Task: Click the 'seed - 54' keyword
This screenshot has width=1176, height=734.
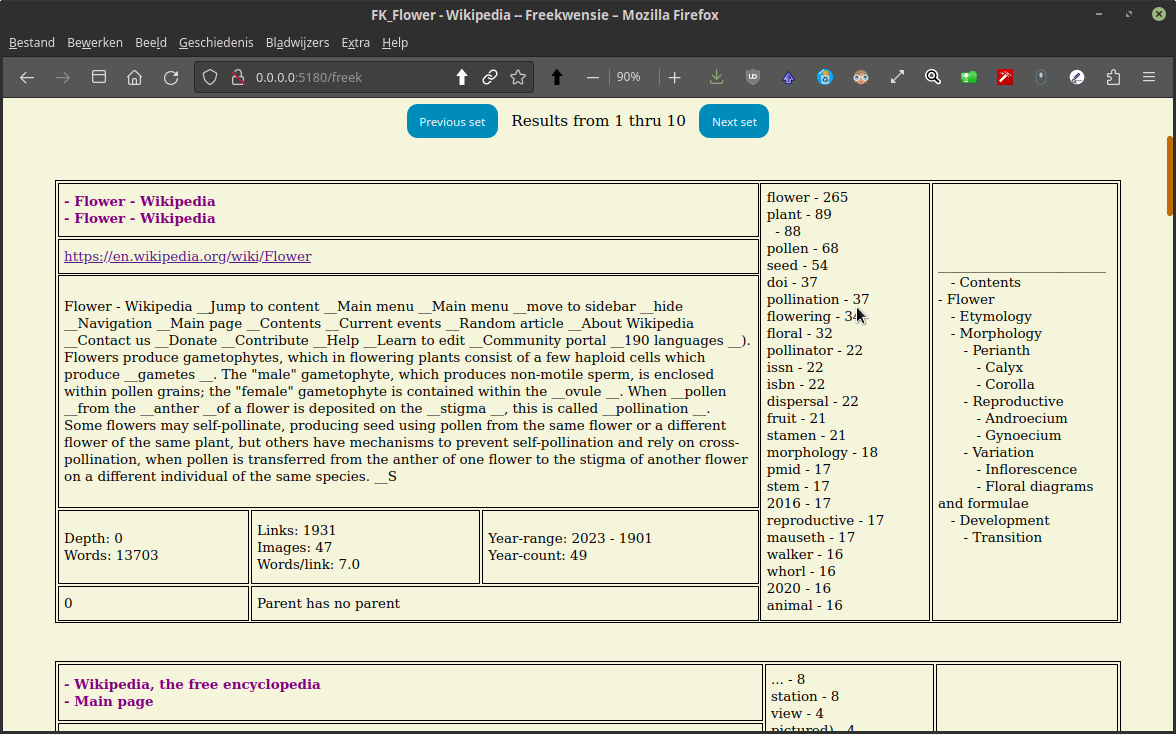Action: pyautogui.click(x=797, y=265)
